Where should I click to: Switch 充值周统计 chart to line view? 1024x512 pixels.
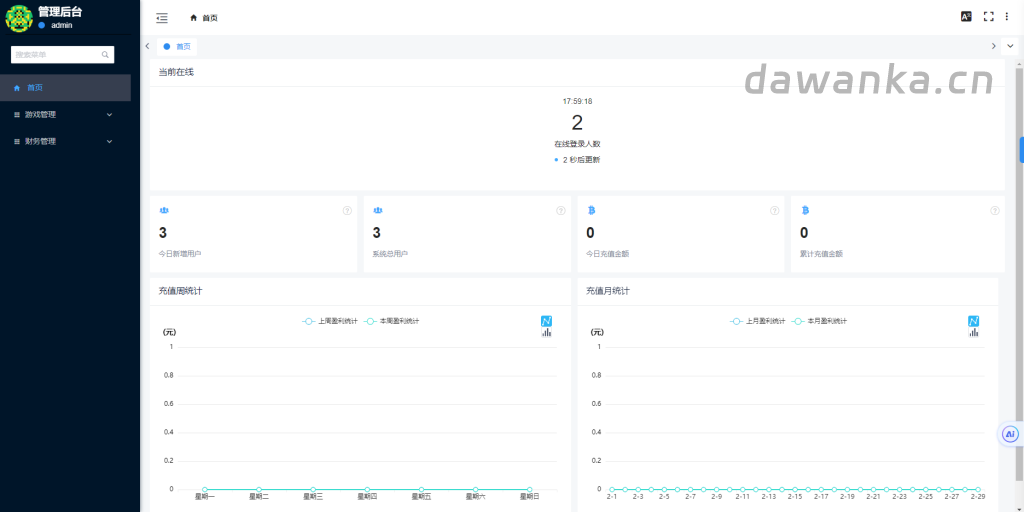[x=547, y=321]
